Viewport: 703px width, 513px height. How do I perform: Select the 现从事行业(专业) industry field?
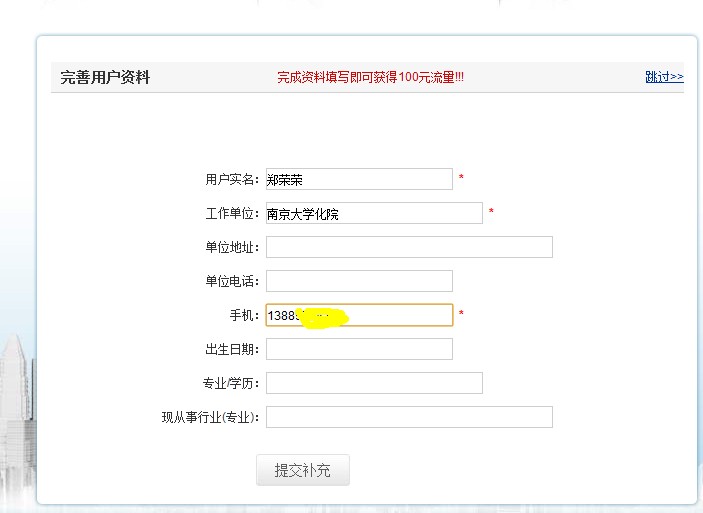[x=409, y=417]
